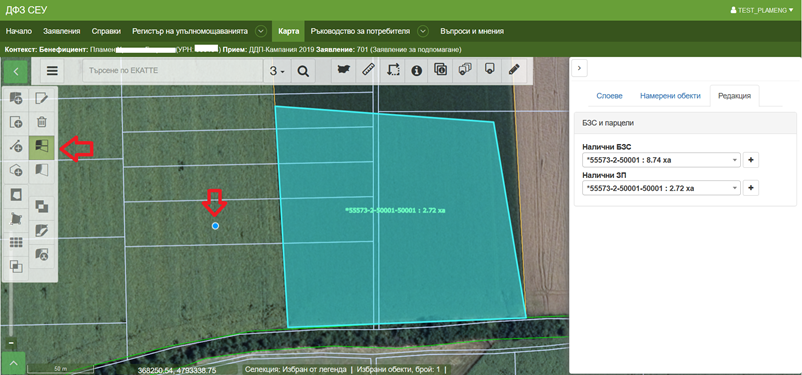This screenshot has width=802, height=375.
Task: Activate the pencil edit tool
Action: pos(514,70)
